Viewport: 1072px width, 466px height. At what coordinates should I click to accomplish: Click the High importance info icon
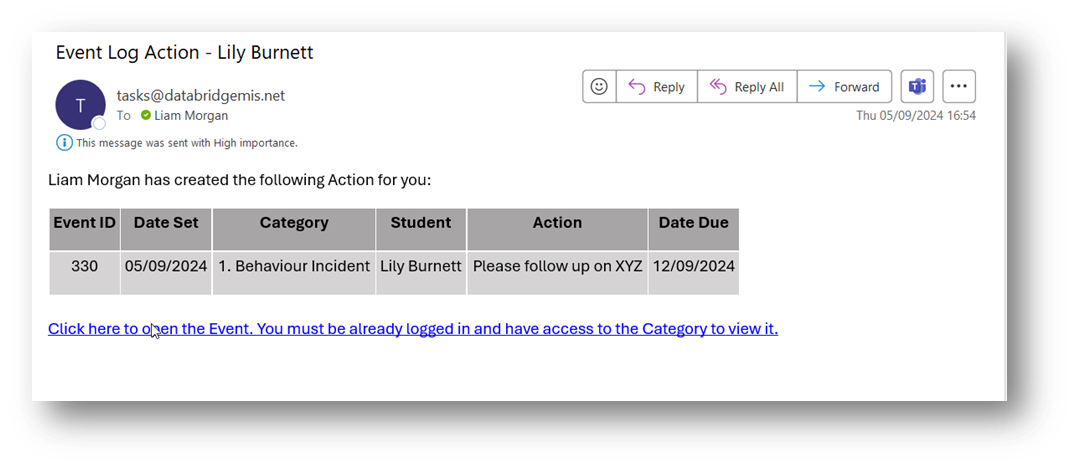pyautogui.click(x=64, y=143)
